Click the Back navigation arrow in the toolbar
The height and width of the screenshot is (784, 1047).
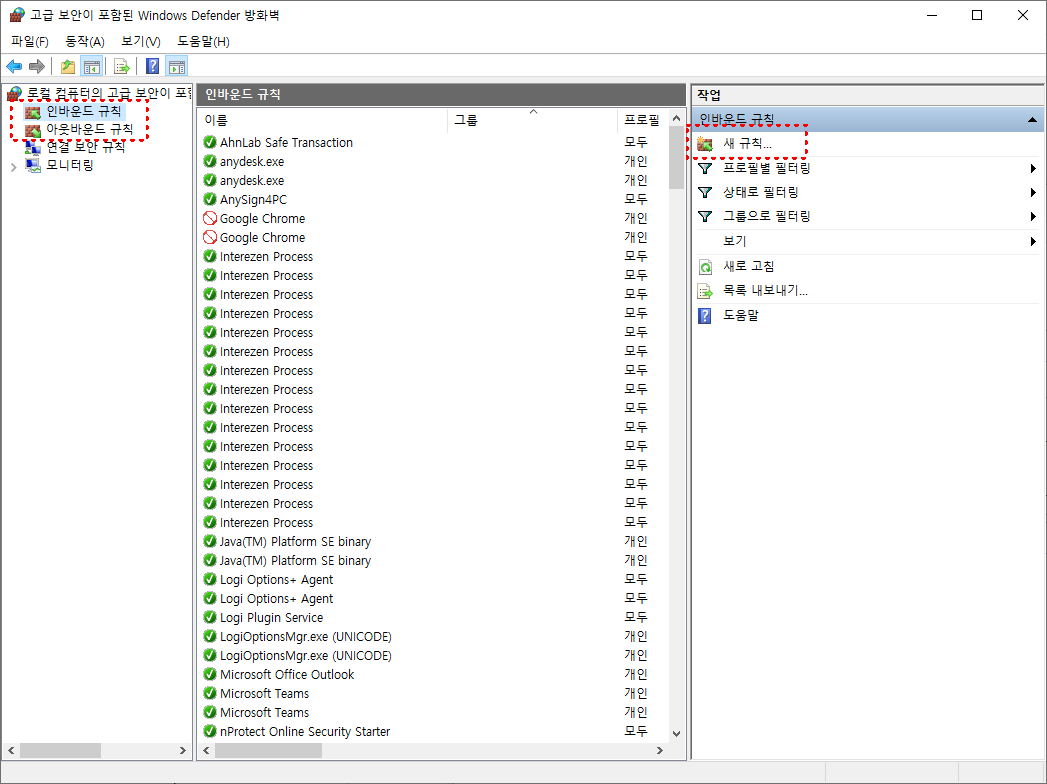click(x=13, y=66)
